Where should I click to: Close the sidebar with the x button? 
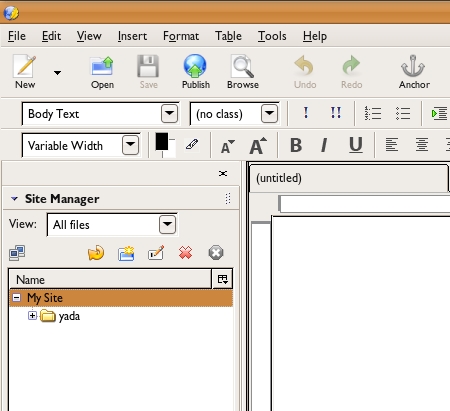tap(223, 173)
